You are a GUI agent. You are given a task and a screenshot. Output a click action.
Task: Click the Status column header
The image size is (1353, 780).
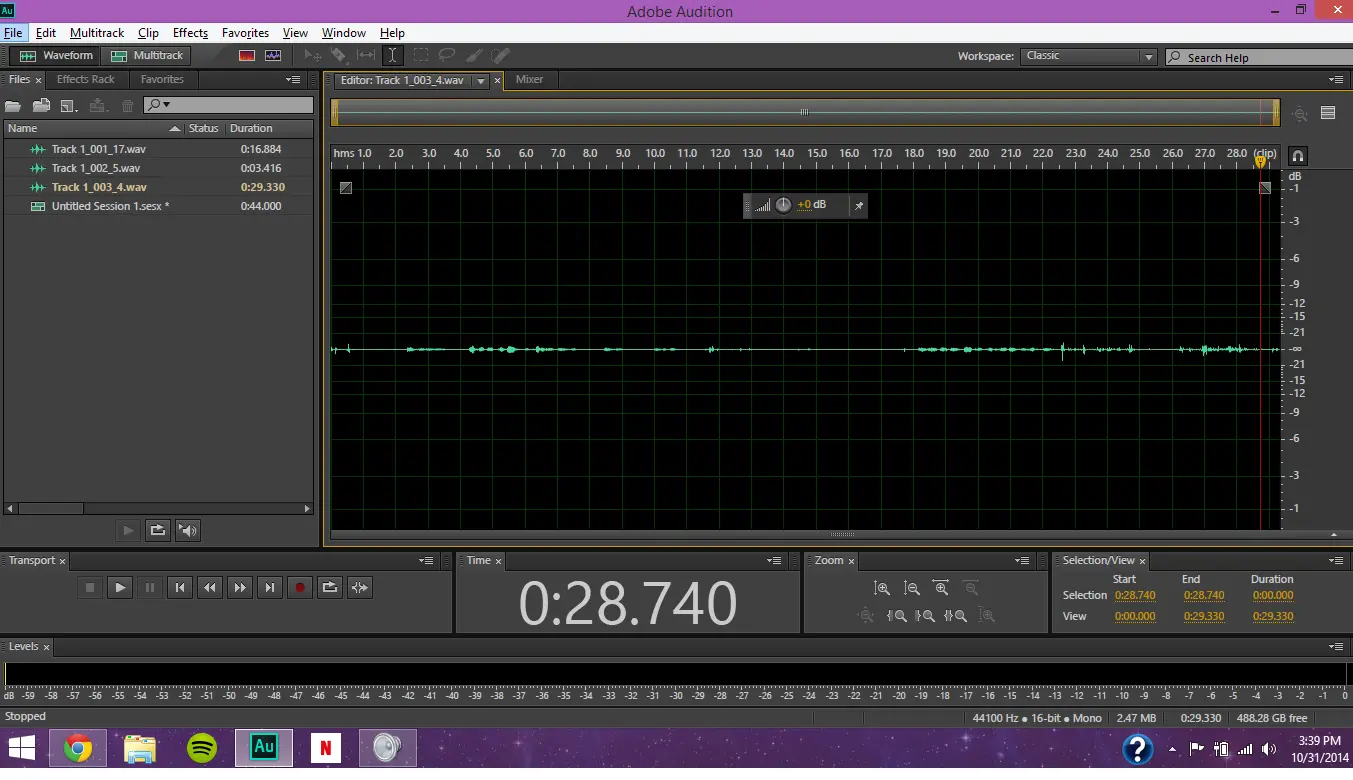(204, 128)
